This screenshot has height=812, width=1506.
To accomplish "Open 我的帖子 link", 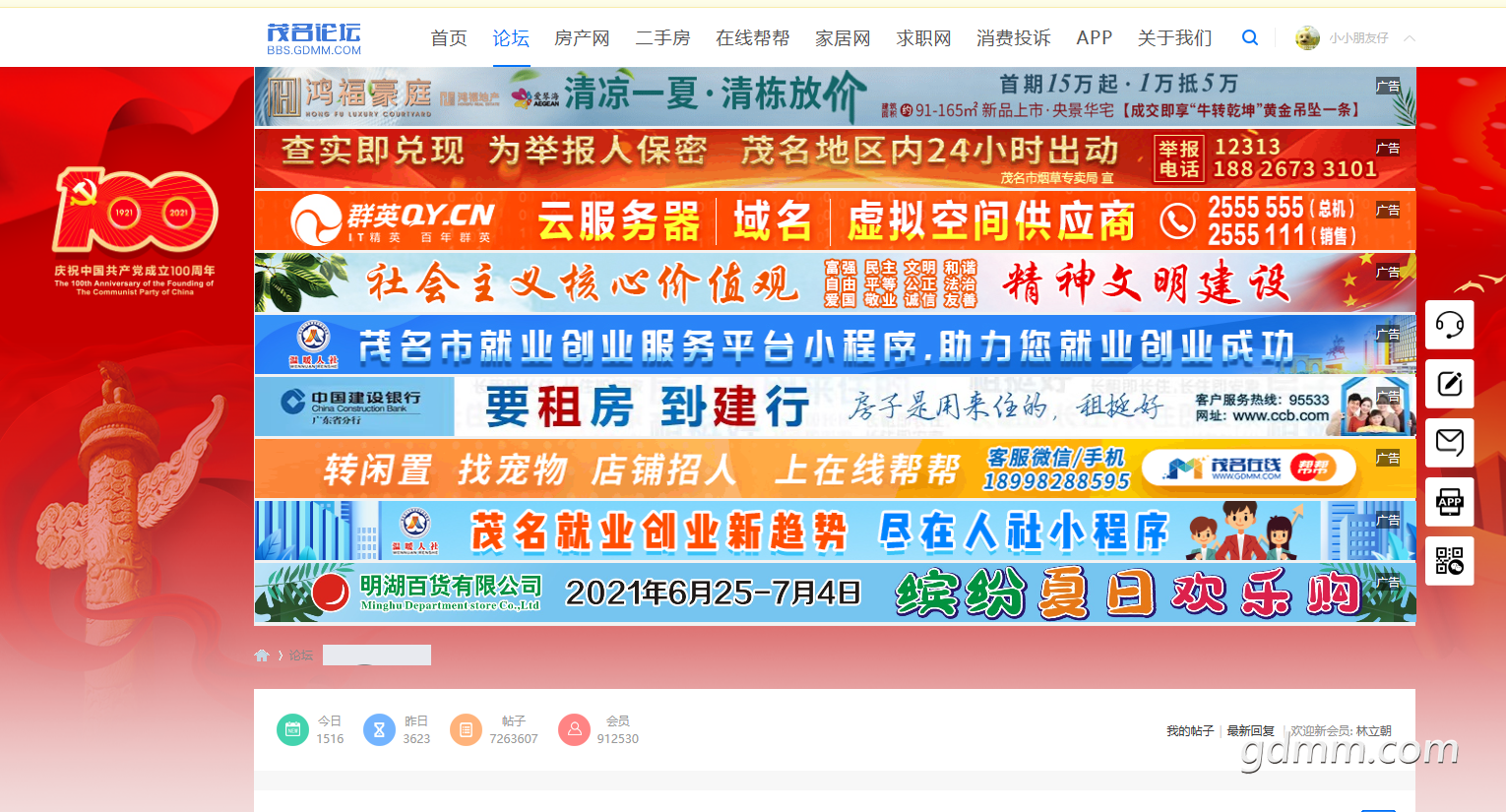I will pos(1190,731).
